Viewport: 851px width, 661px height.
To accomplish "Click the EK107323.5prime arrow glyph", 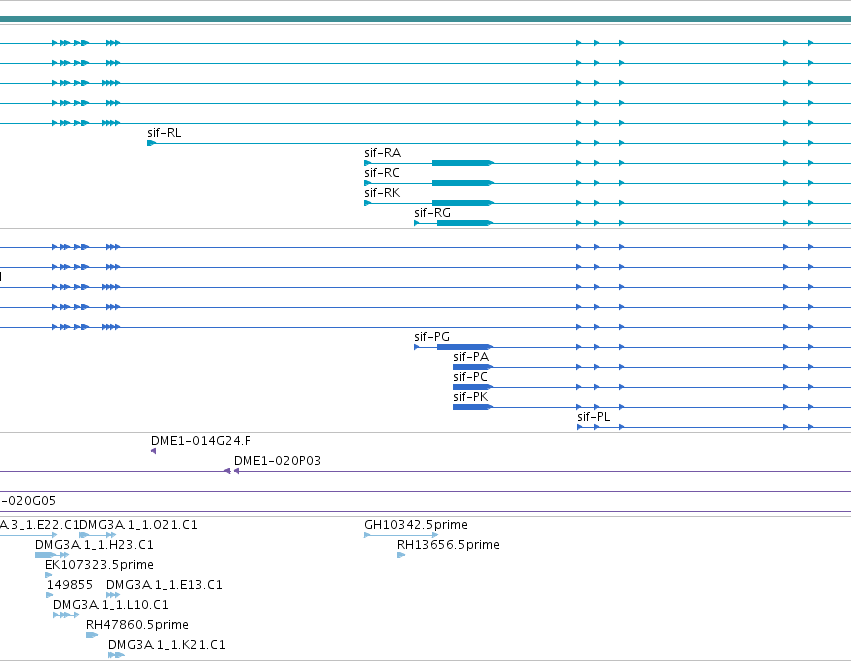I will pos(49,575).
